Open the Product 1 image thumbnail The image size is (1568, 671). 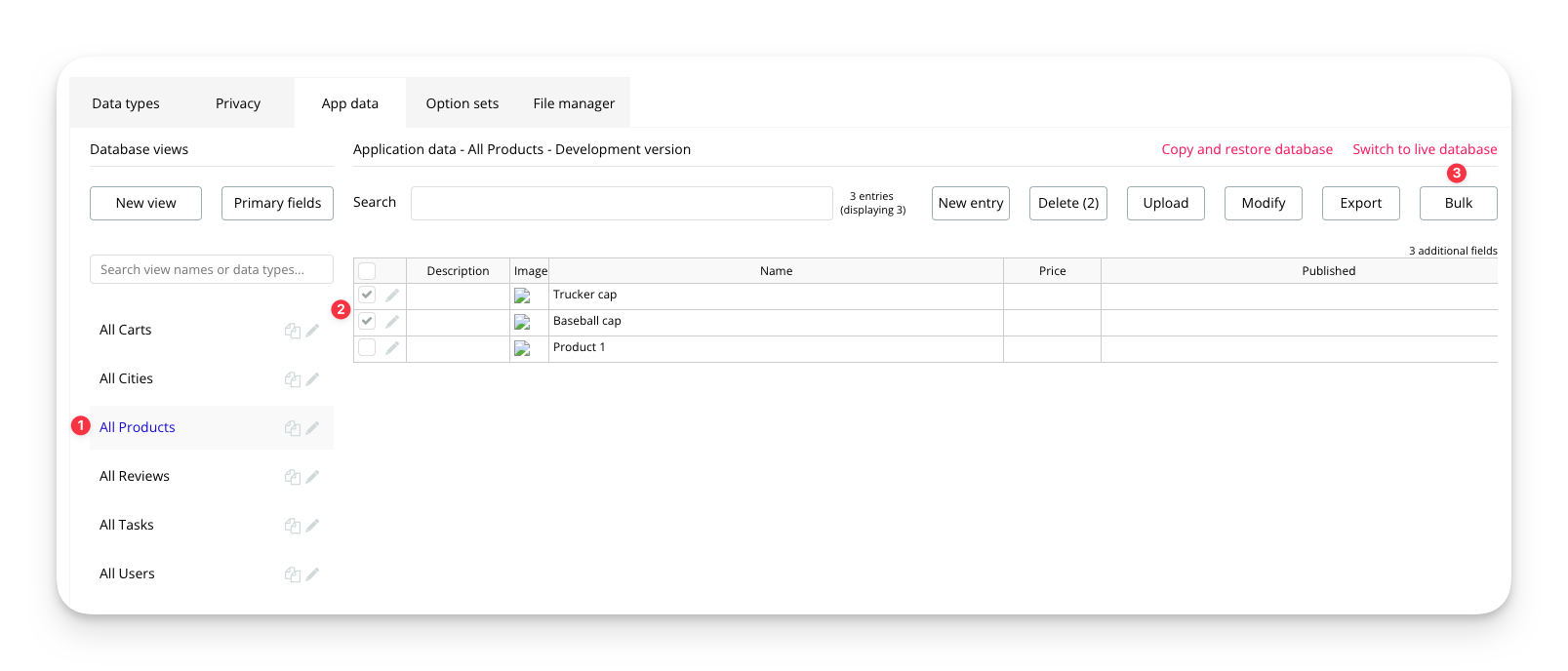pos(523,348)
